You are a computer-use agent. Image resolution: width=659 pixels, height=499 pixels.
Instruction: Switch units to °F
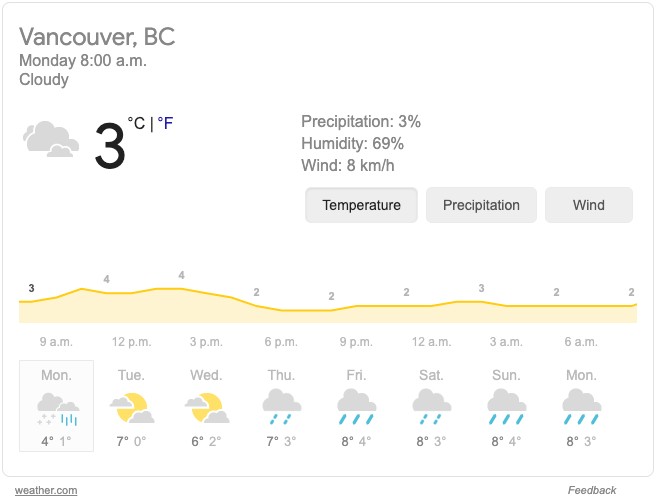(165, 123)
